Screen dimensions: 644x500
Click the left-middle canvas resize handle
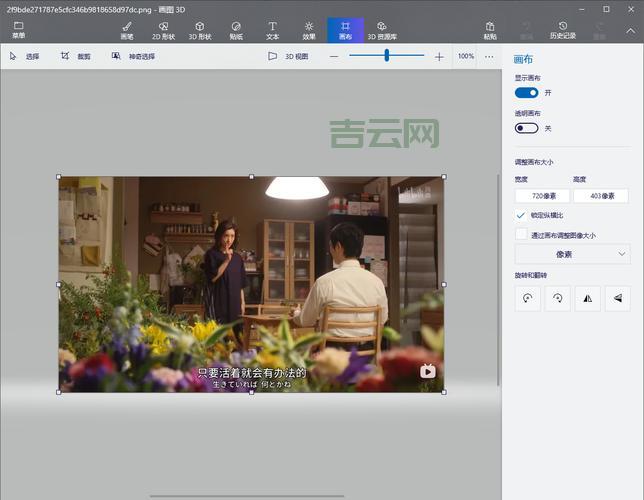59,284
